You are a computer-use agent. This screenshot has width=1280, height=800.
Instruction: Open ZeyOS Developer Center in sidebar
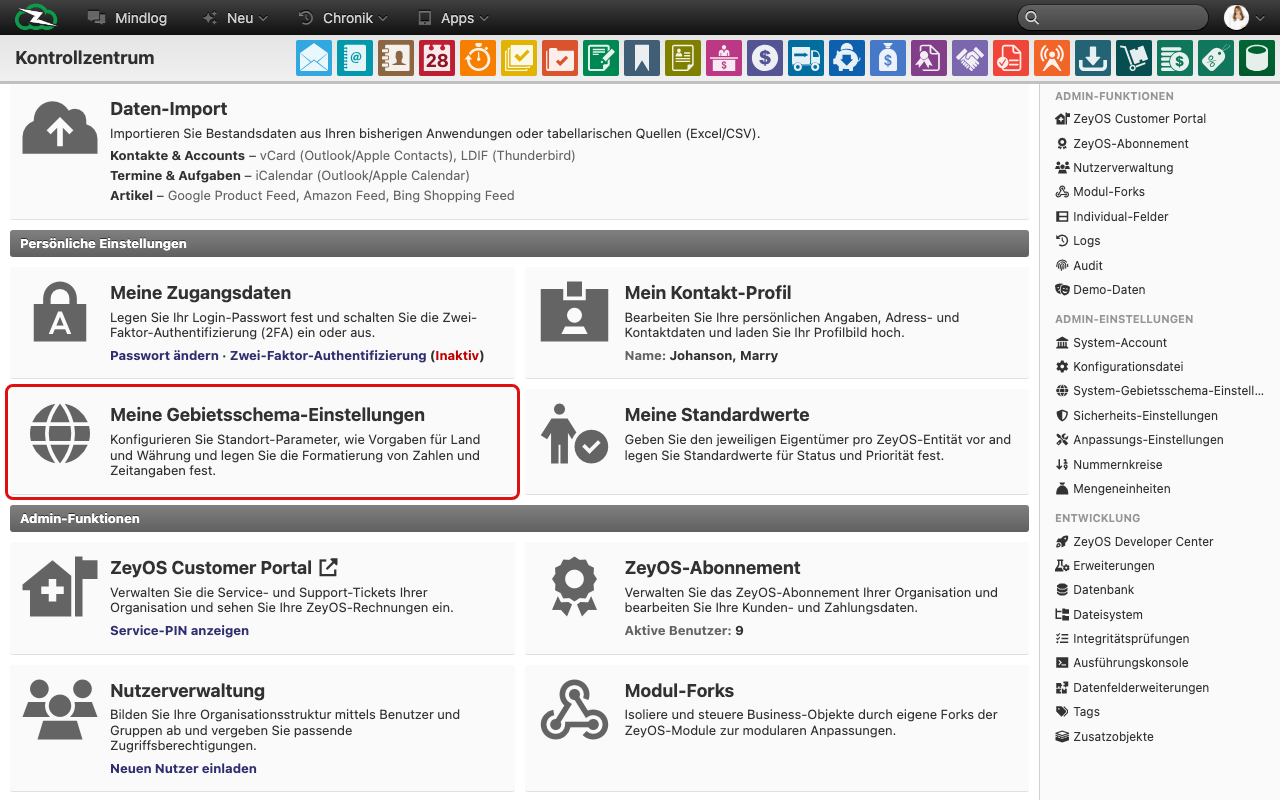tap(1134, 541)
